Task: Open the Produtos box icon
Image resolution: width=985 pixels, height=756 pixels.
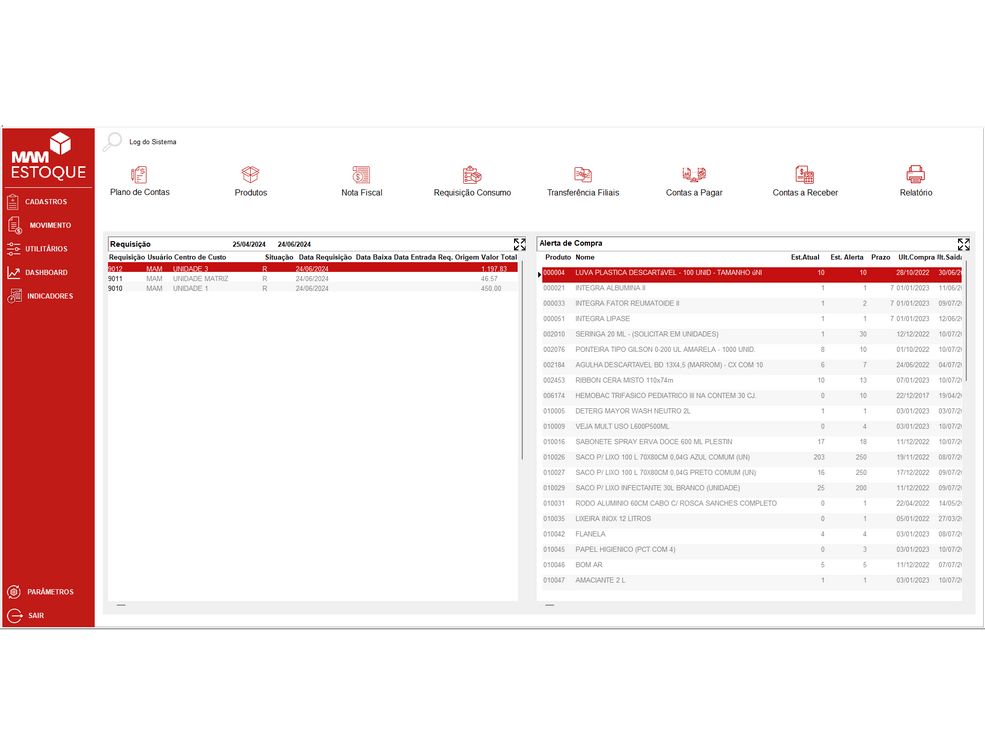Action: pos(251,175)
